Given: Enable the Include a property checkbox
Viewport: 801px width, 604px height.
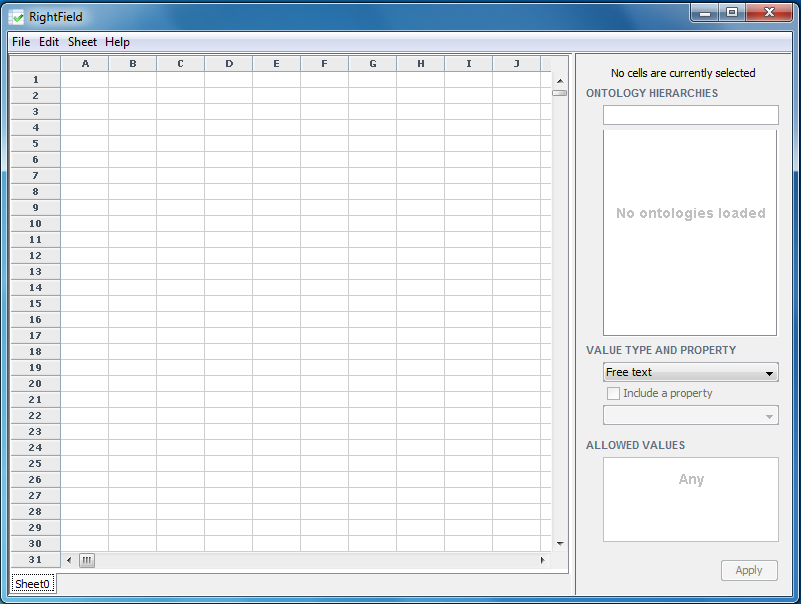Looking at the screenshot, I should click(x=614, y=393).
